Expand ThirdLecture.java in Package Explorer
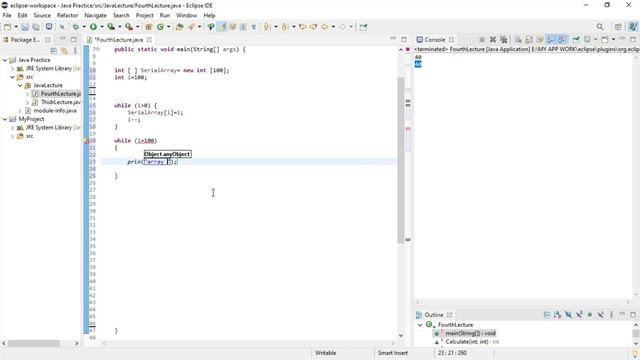640x360 pixels. point(27,102)
